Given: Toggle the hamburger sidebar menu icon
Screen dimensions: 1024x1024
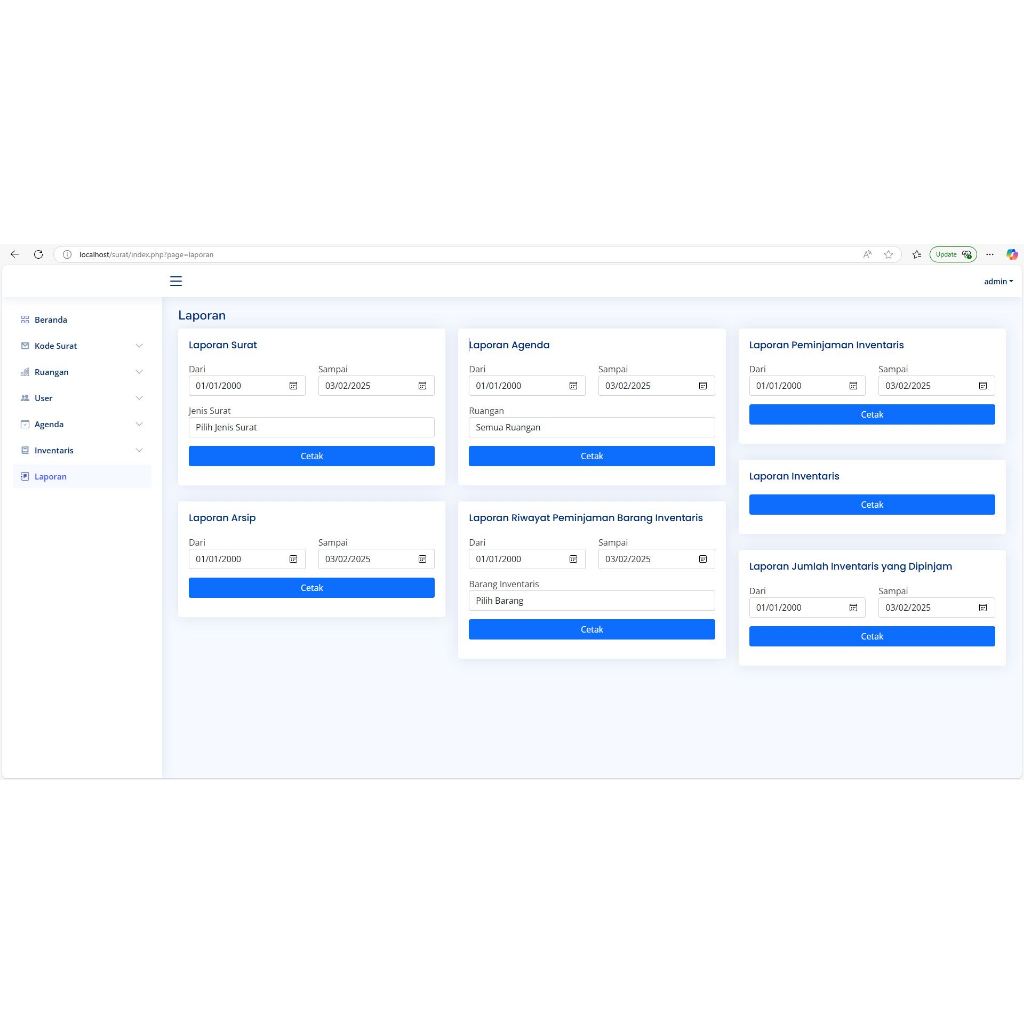Looking at the screenshot, I should [176, 281].
